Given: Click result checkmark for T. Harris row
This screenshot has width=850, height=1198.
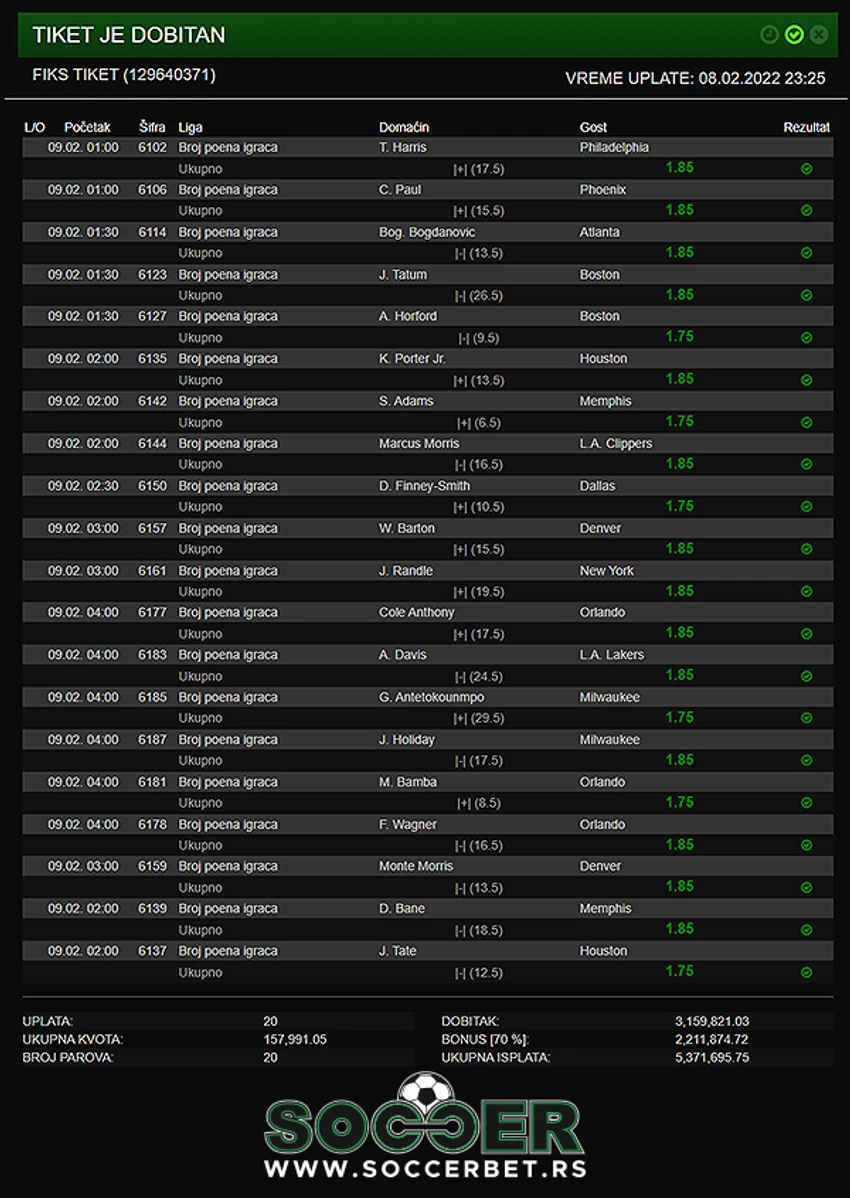Looking at the screenshot, I should (x=806, y=169).
